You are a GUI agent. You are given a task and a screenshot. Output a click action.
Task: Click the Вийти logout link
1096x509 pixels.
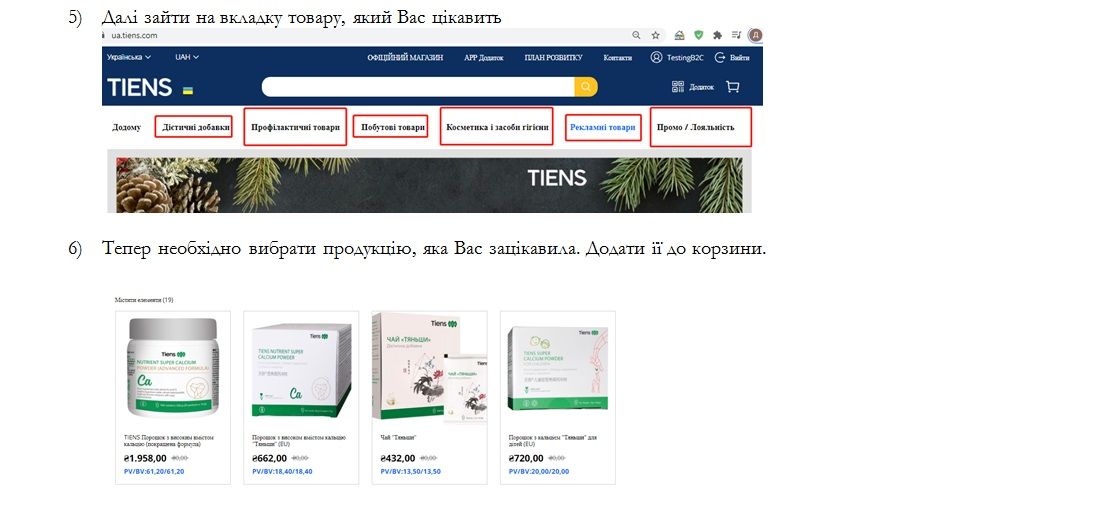click(x=733, y=57)
